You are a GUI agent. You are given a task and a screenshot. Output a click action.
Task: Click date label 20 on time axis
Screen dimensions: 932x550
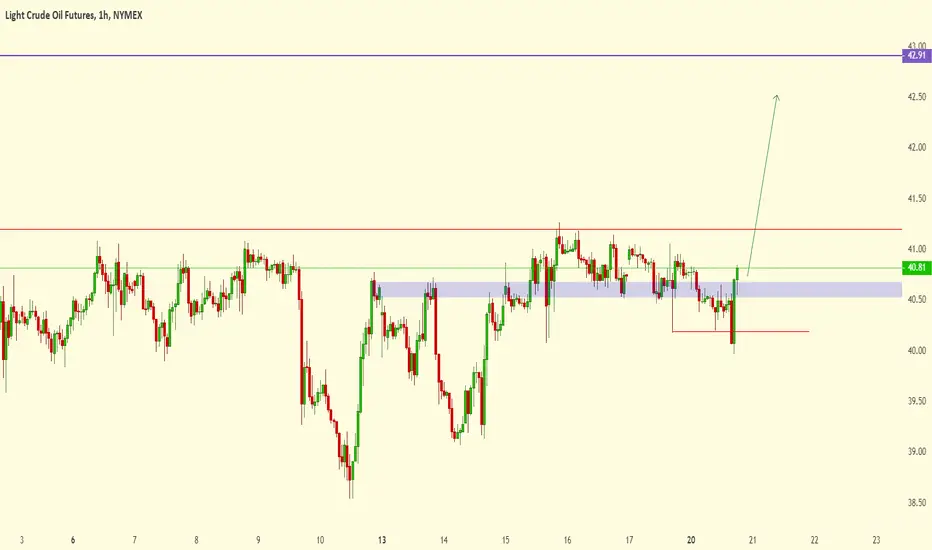click(x=691, y=540)
